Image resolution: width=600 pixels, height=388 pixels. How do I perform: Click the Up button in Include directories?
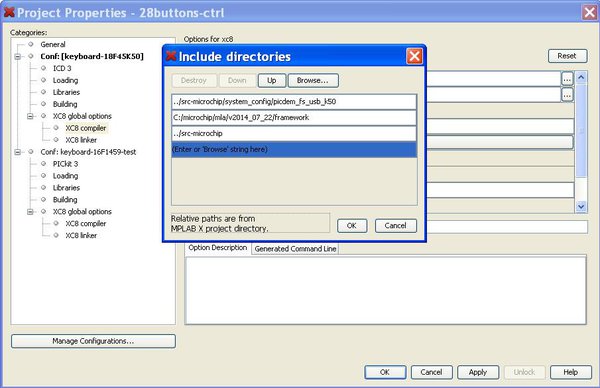(x=272, y=80)
